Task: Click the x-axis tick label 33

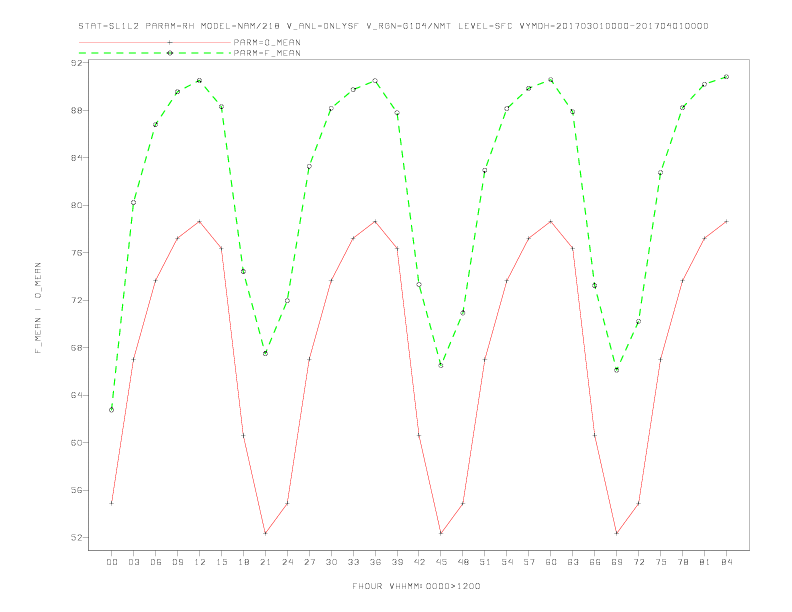Action: (x=353, y=562)
